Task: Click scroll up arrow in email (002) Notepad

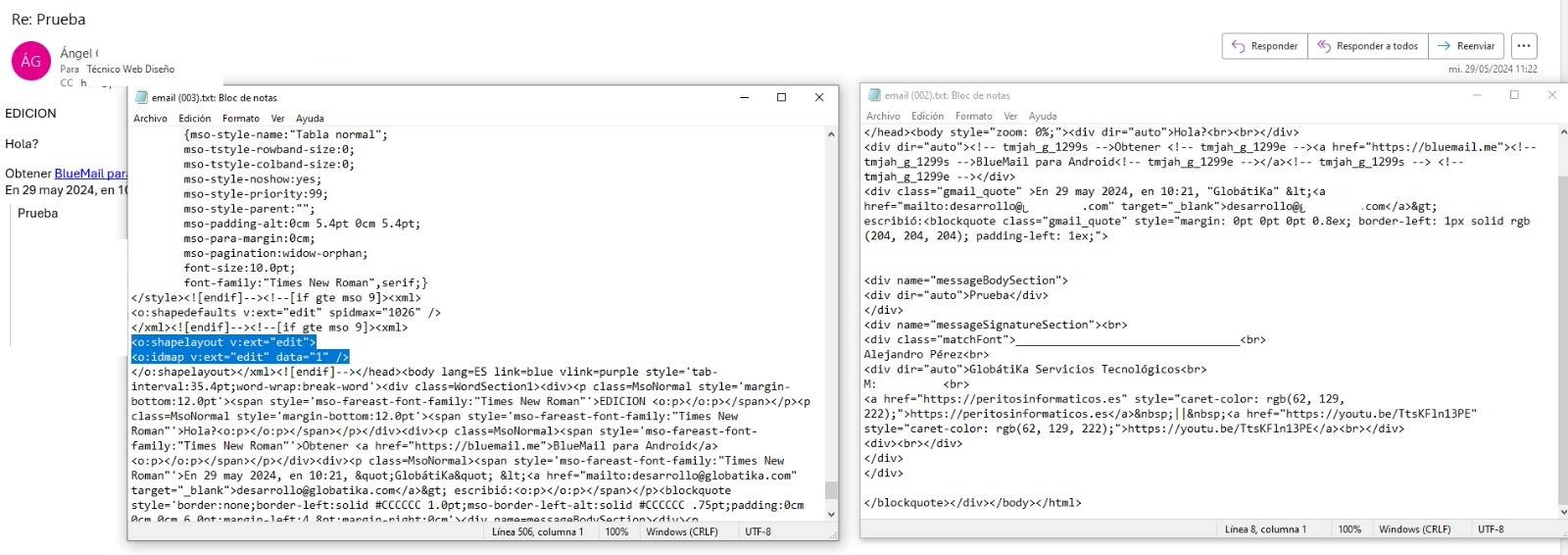Action: tap(1563, 132)
